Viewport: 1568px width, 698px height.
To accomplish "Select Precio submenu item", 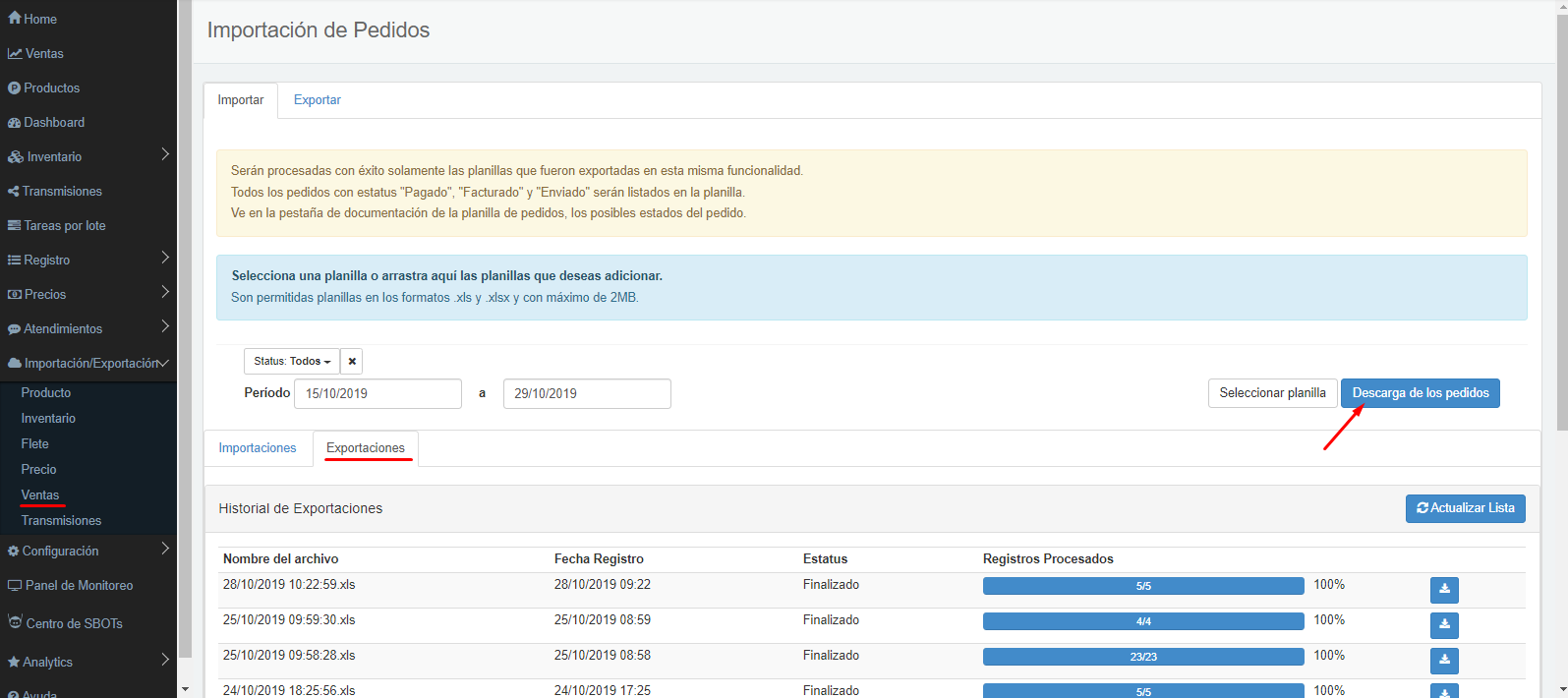I will click(x=38, y=470).
